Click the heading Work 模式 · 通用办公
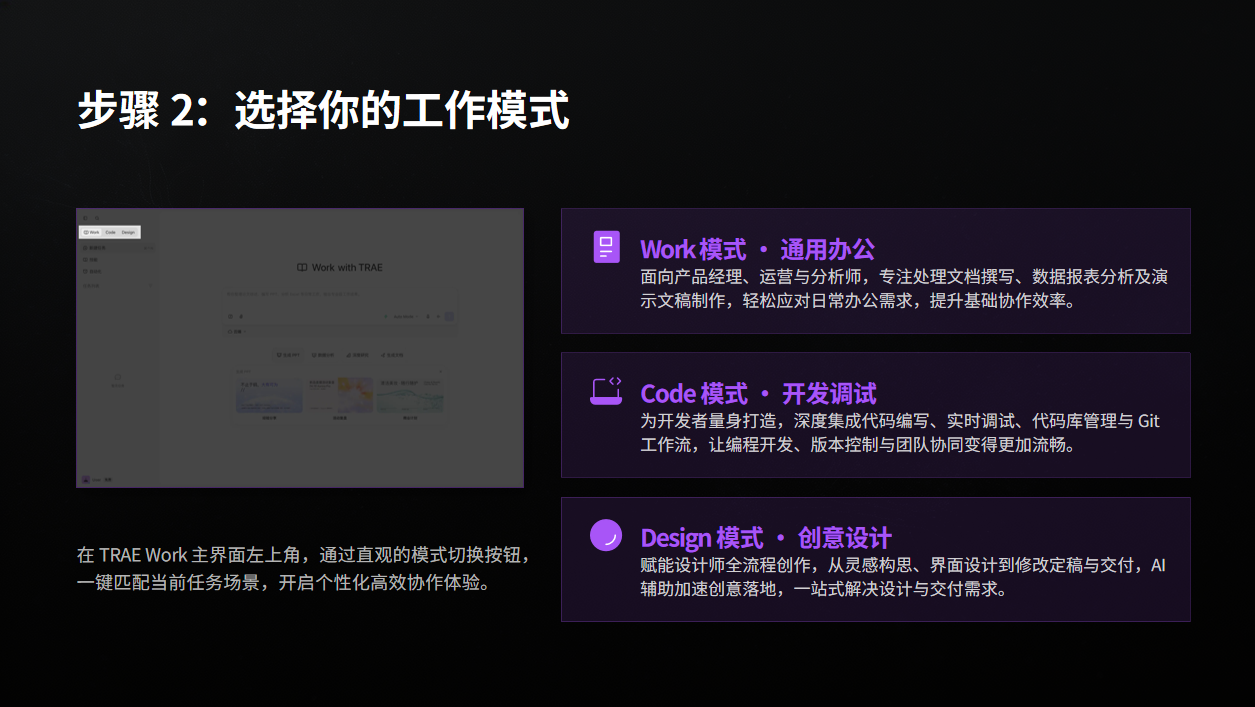This screenshot has height=707, width=1255. tap(757, 248)
